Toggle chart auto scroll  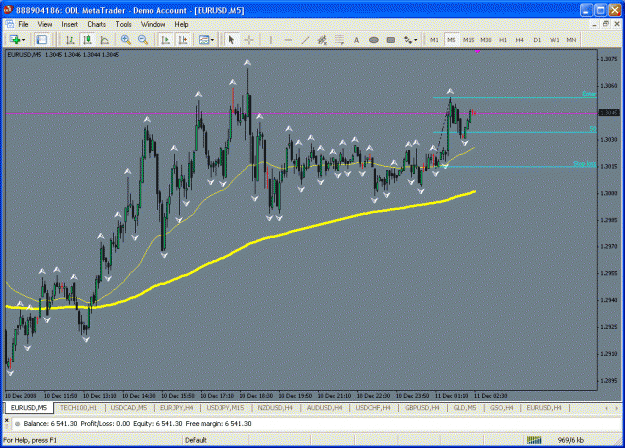pyautogui.click(x=165, y=40)
